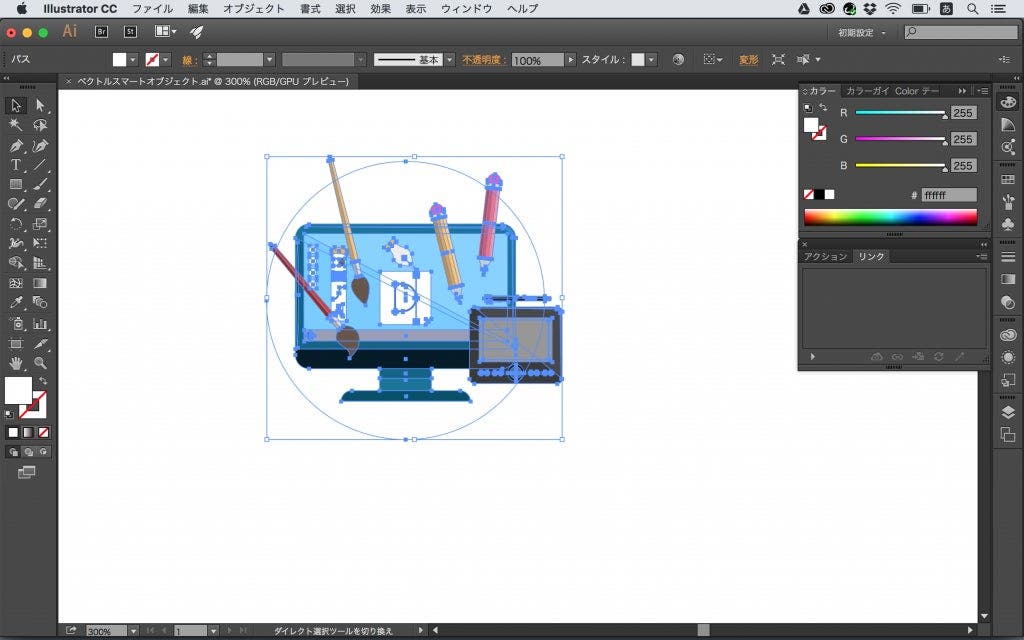Select the Pen tool

coord(16,145)
